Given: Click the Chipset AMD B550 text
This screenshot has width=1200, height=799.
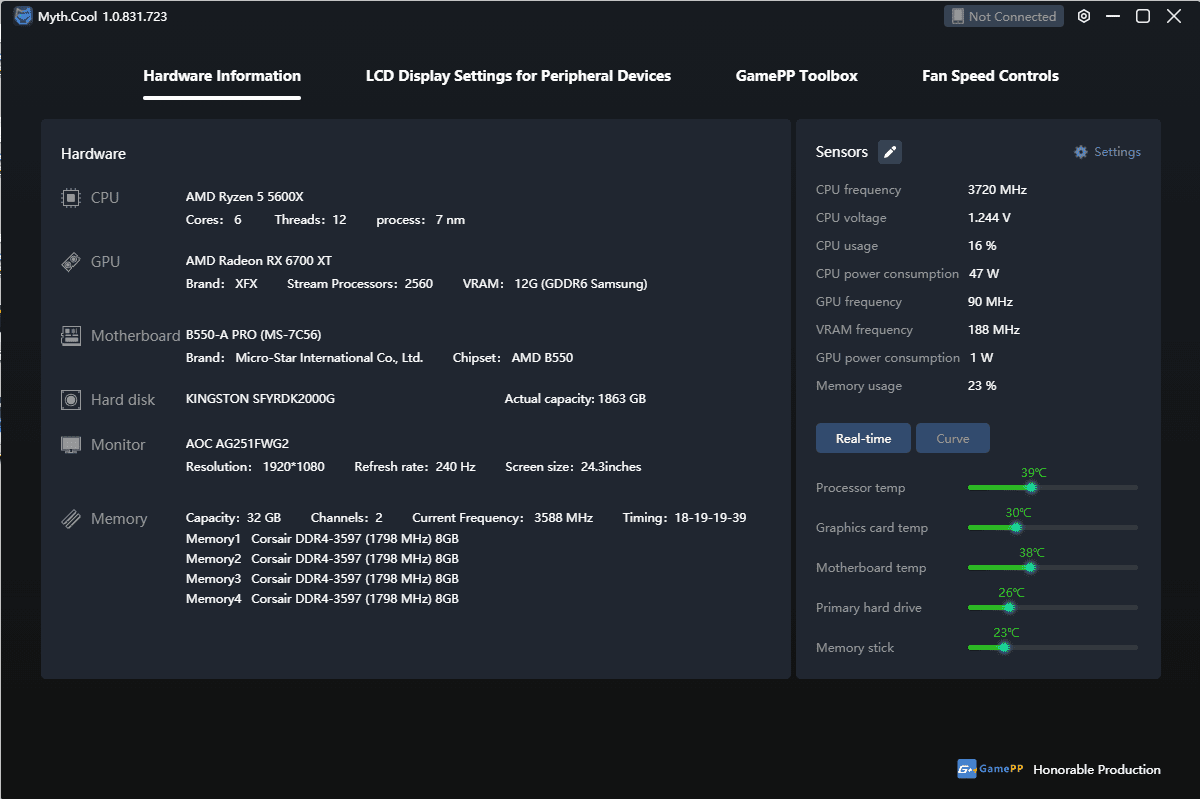Looking at the screenshot, I should [x=513, y=358].
